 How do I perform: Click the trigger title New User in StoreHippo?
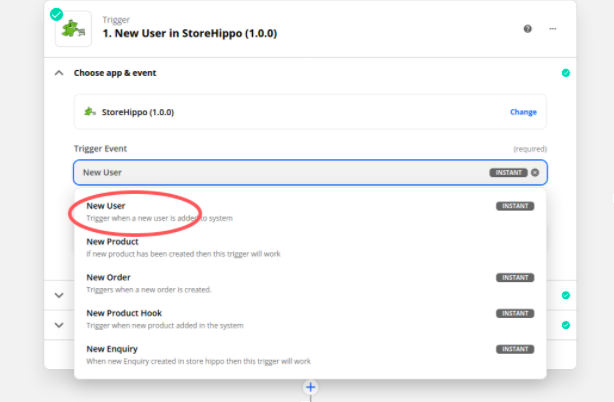click(190, 34)
